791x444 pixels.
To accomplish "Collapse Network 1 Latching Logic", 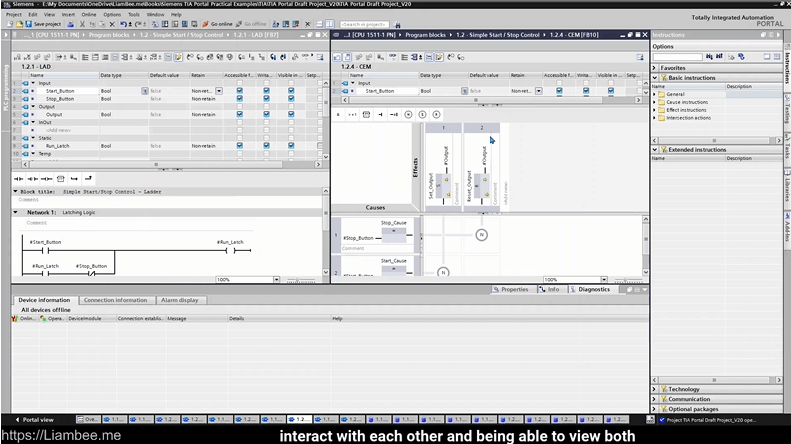I will 17,213.
